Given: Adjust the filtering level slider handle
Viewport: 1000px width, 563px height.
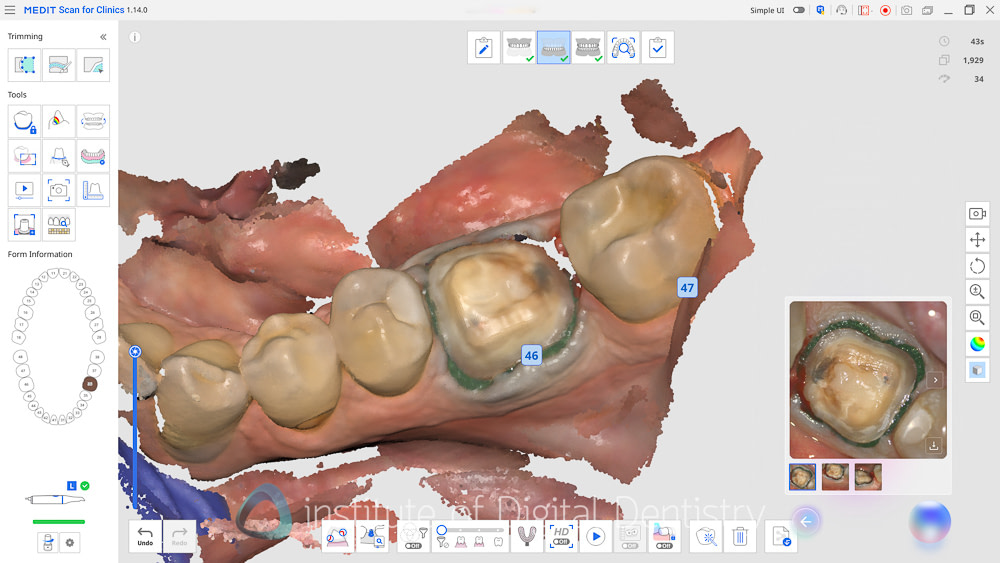Looking at the screenshot, I should (441, 530).
